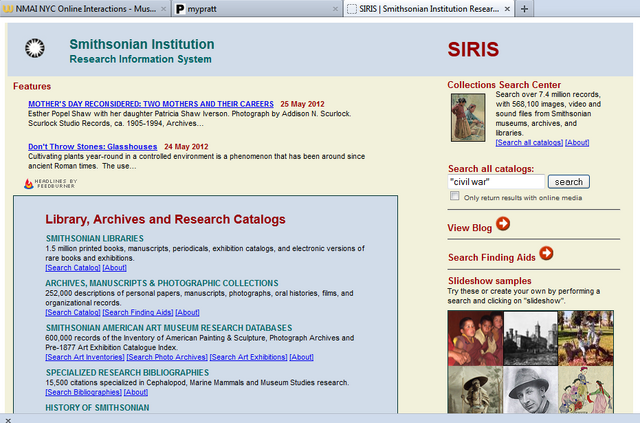Click the Collections Search Center heading
640x423 pixels.
pos(504,85)
